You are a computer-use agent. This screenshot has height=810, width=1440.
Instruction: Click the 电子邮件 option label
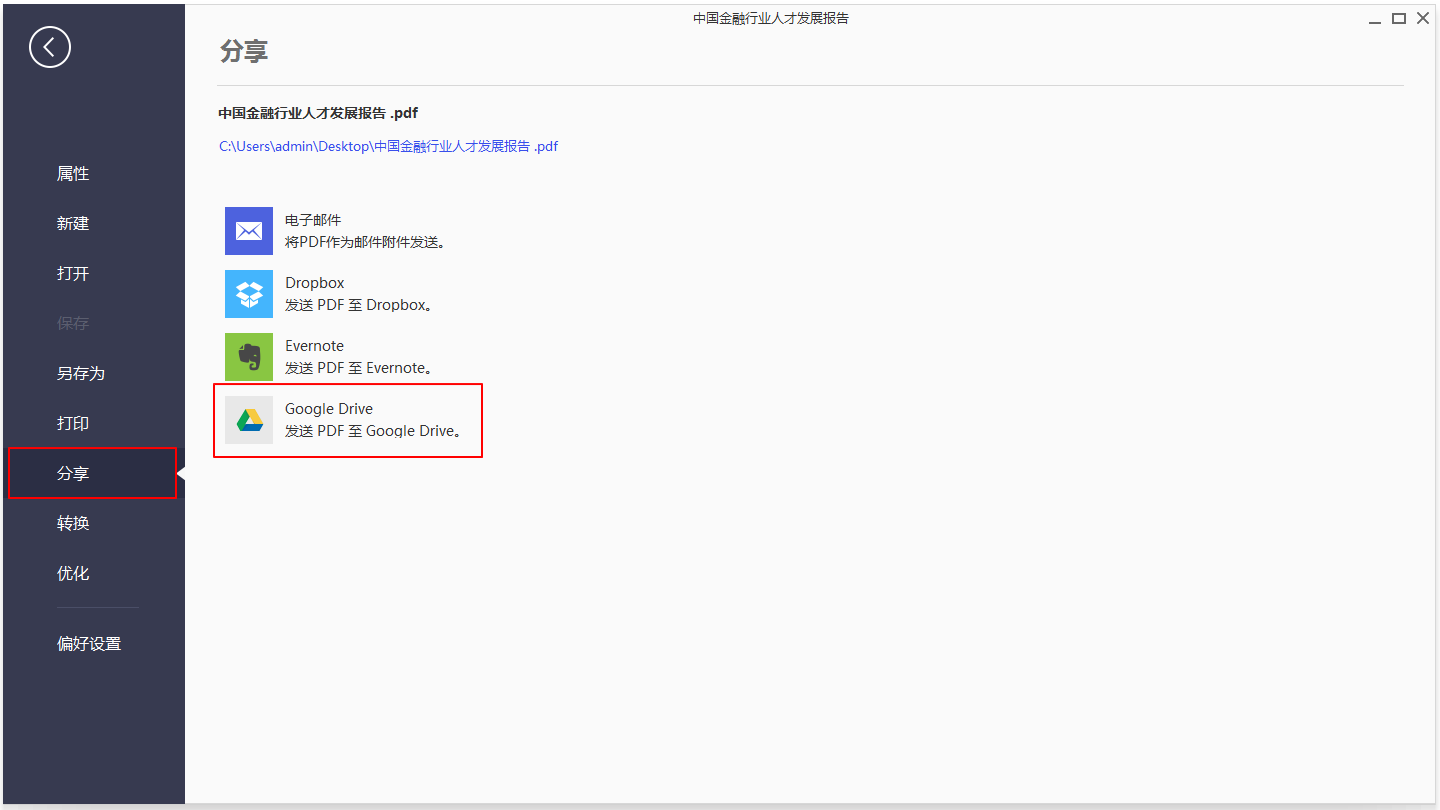(313, 220)
